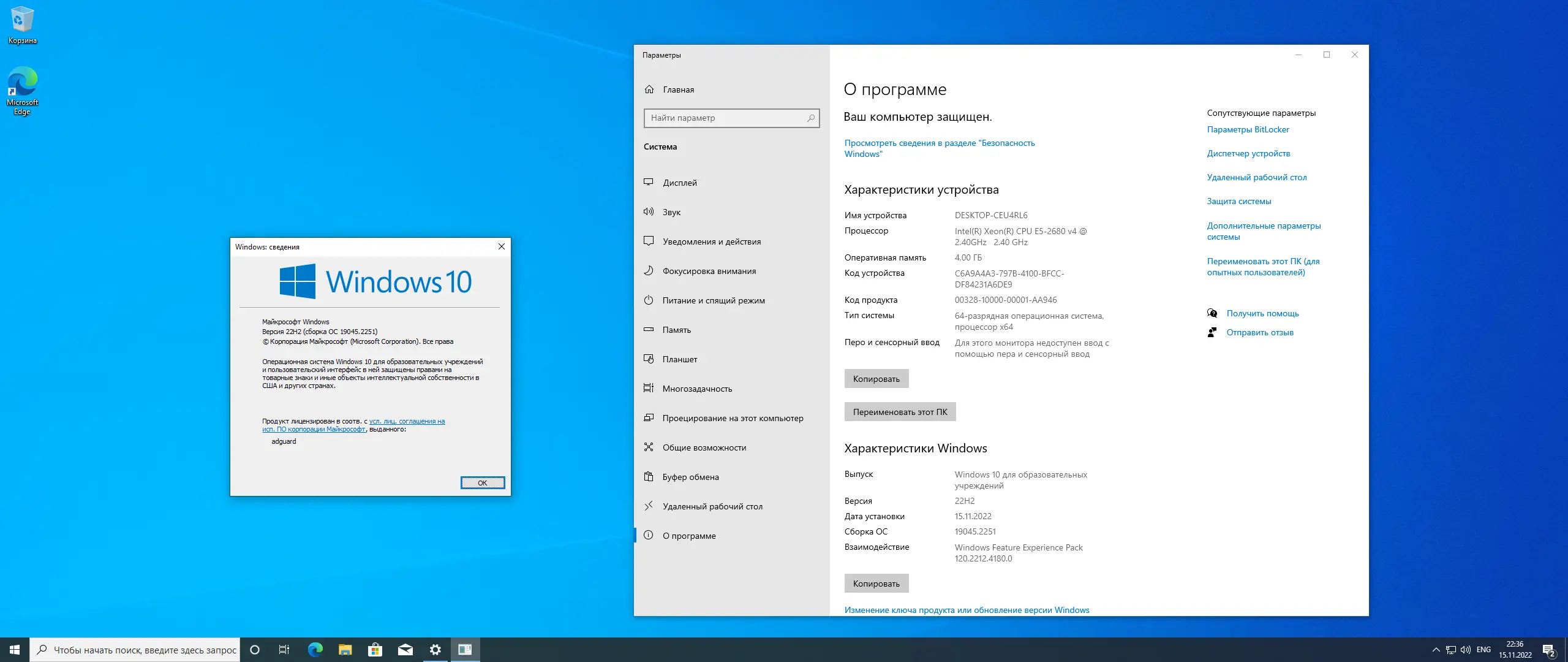
Task: Open Microsoft Store from the taskbar
Action: click(375, 650)
